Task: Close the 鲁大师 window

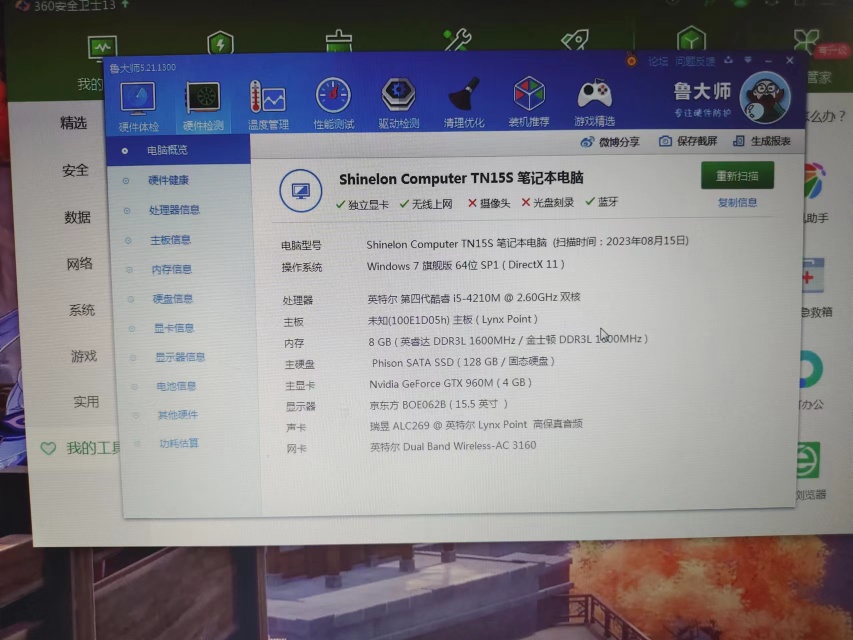Action: (x=789, y=60)
